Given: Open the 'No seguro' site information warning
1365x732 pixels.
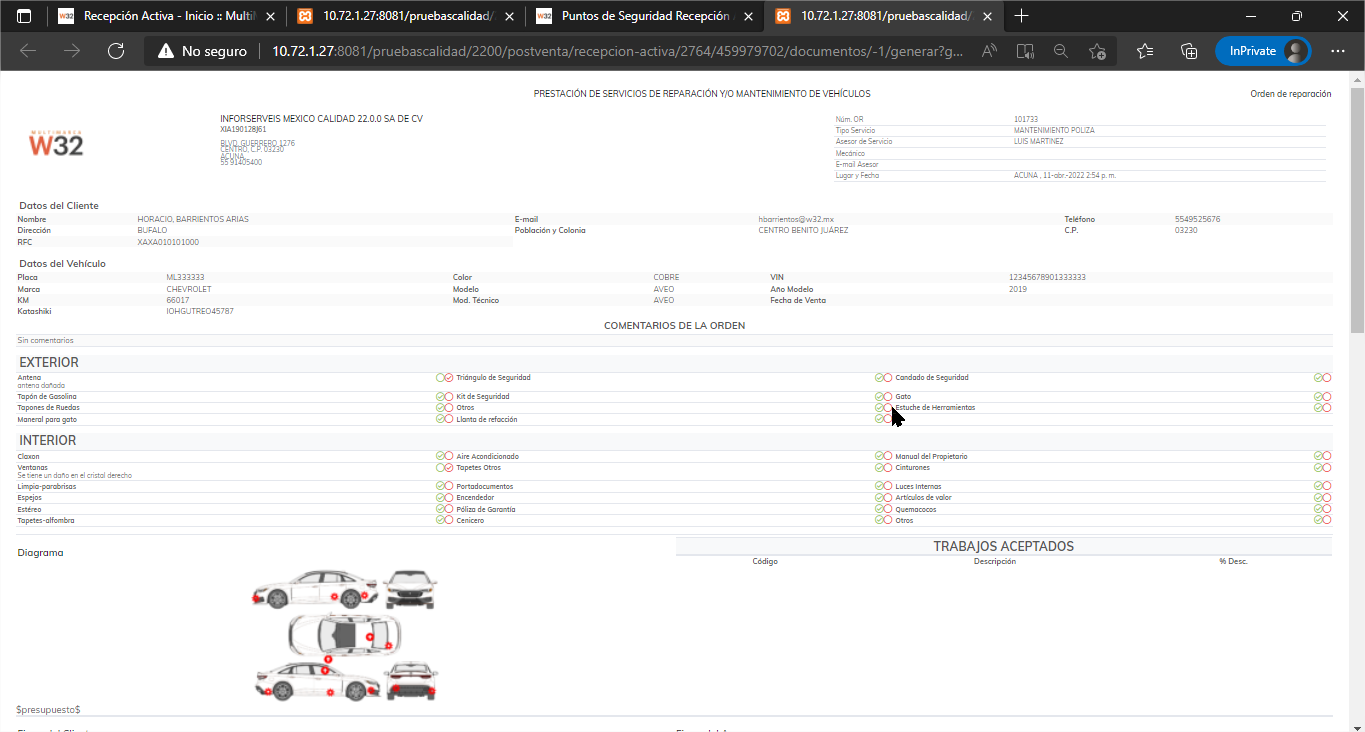Looking at the screenshot, I should 202,51.
